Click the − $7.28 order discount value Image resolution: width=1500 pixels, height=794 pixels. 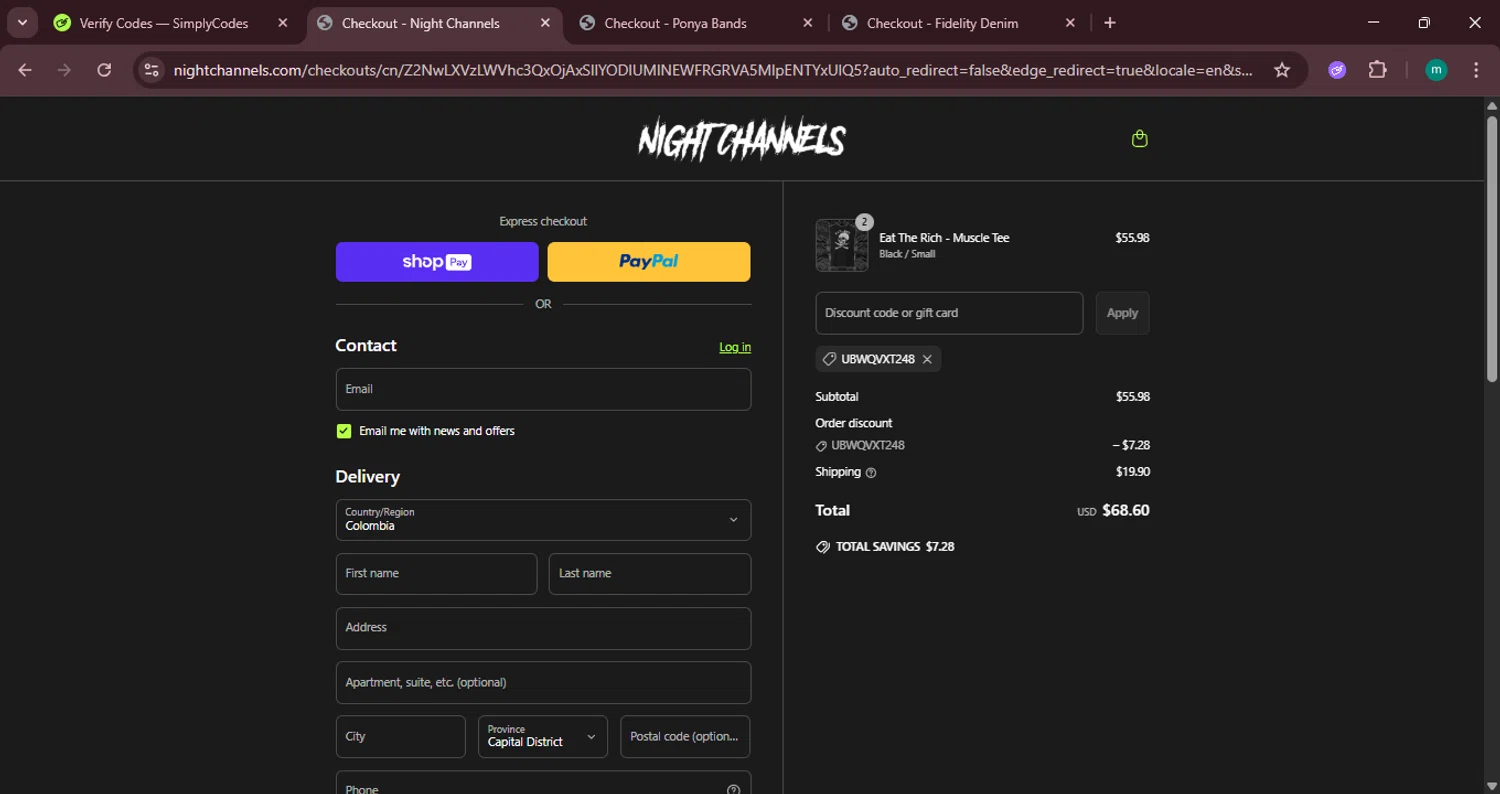point(1131,445)
